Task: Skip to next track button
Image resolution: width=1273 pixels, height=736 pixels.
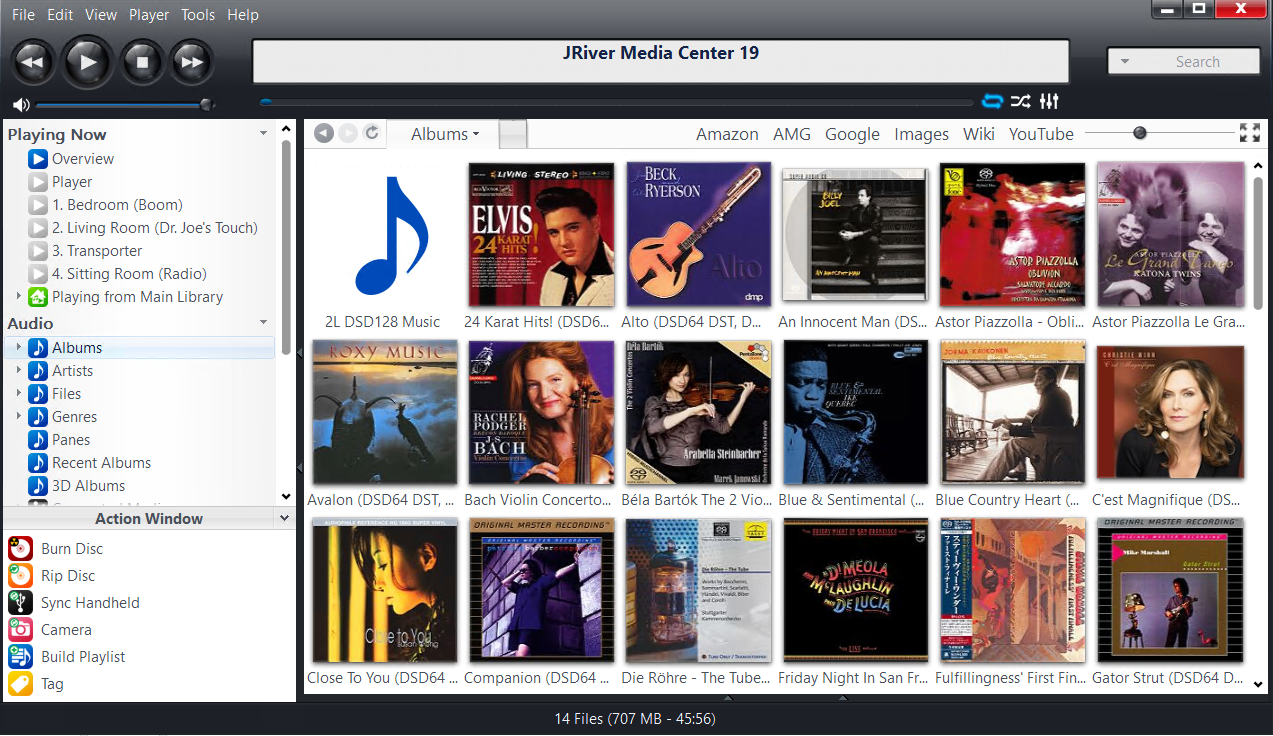Action: tap(190, 62)
